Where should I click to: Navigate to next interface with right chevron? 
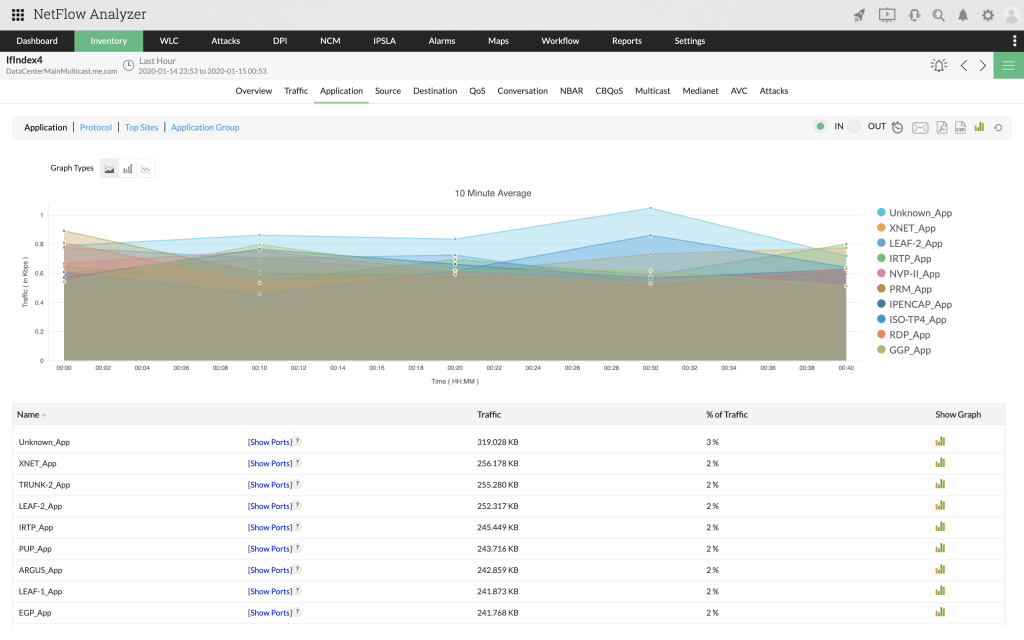tap(983, 64)
